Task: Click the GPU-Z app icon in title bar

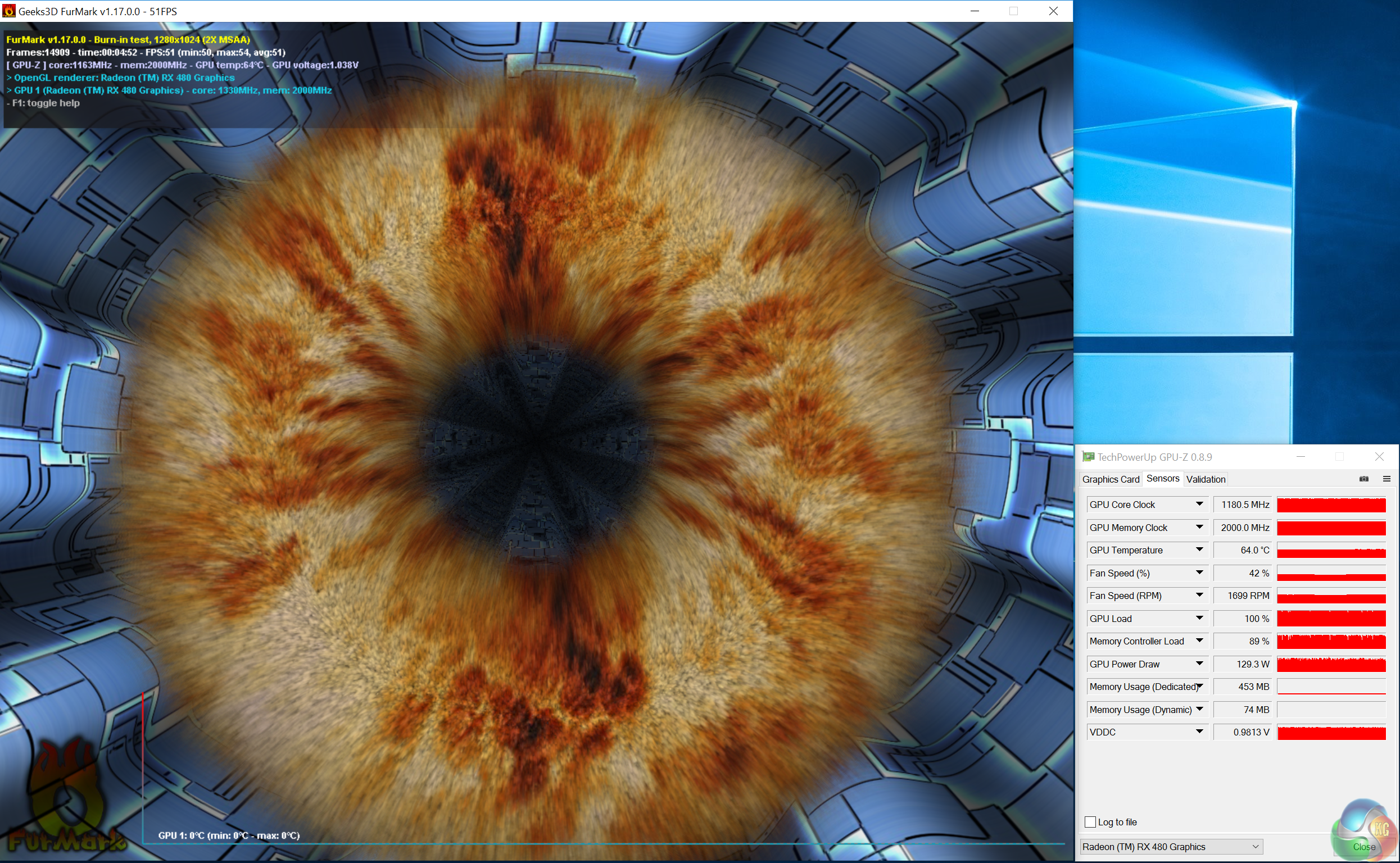Action: pyautogui.click(x=1088, y=457)
